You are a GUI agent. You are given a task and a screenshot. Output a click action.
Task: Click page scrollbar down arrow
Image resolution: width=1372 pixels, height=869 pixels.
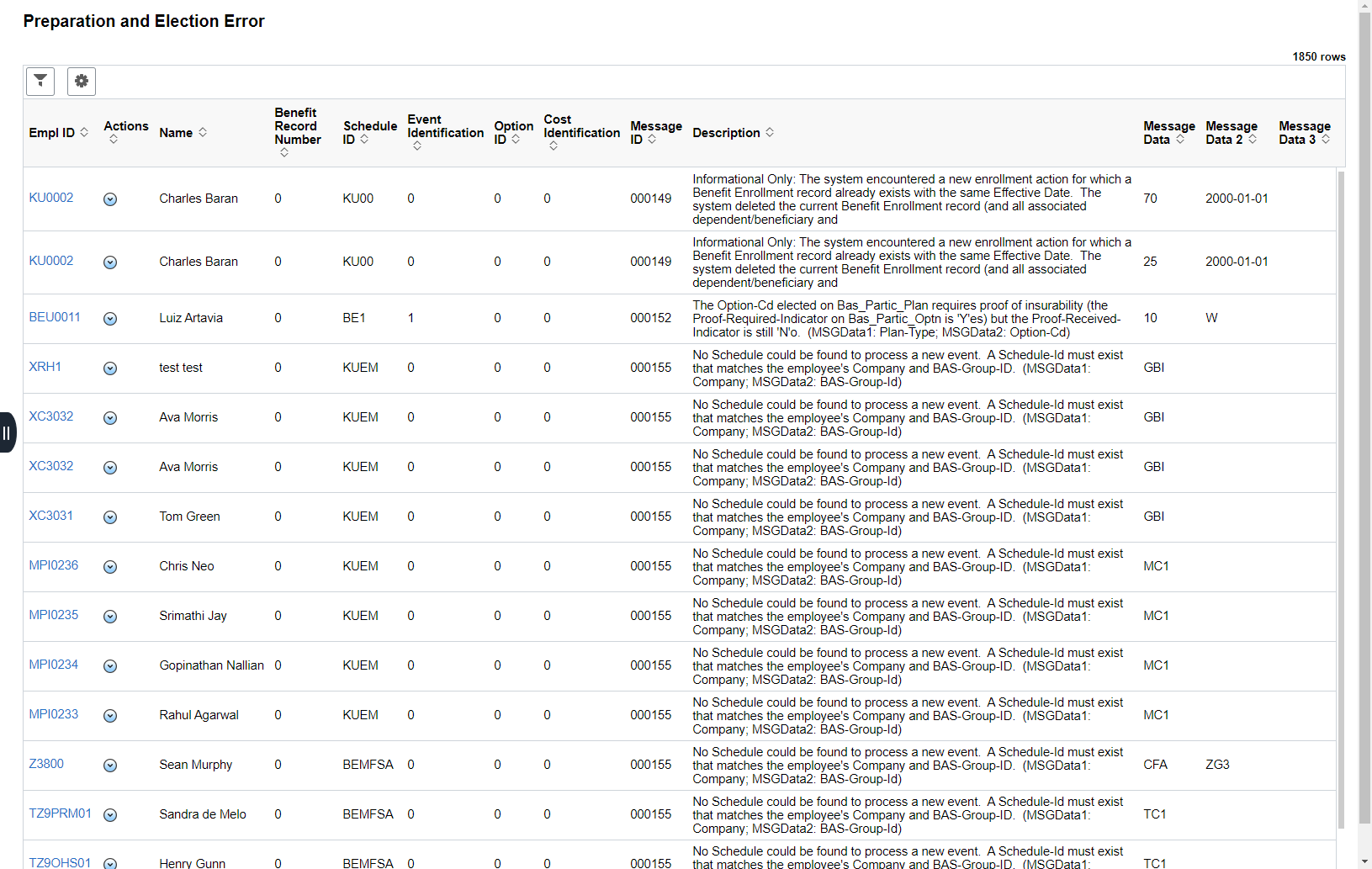click(1364, 862)
